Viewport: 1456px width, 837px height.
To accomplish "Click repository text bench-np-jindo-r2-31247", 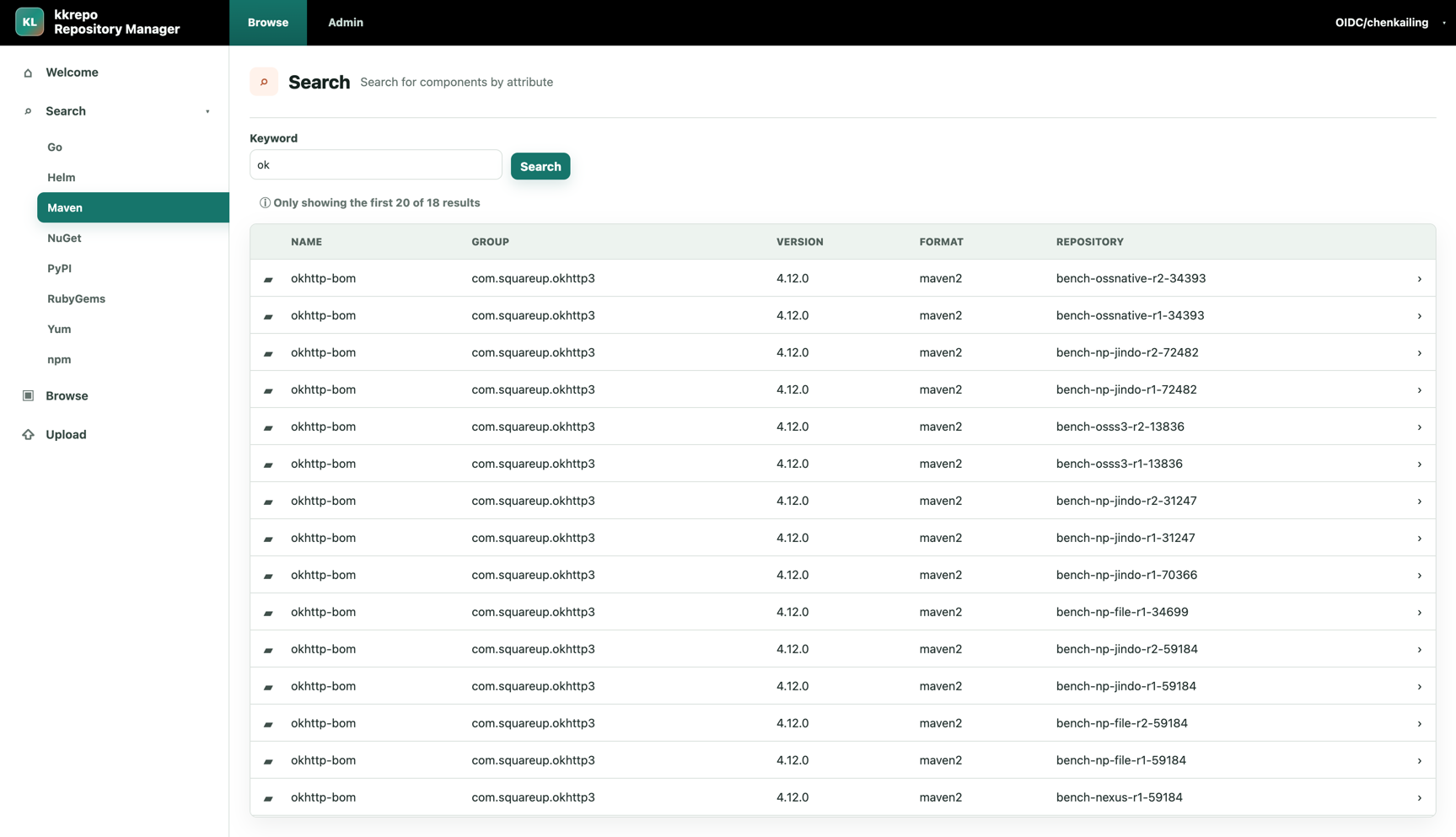I will 1126,501.
